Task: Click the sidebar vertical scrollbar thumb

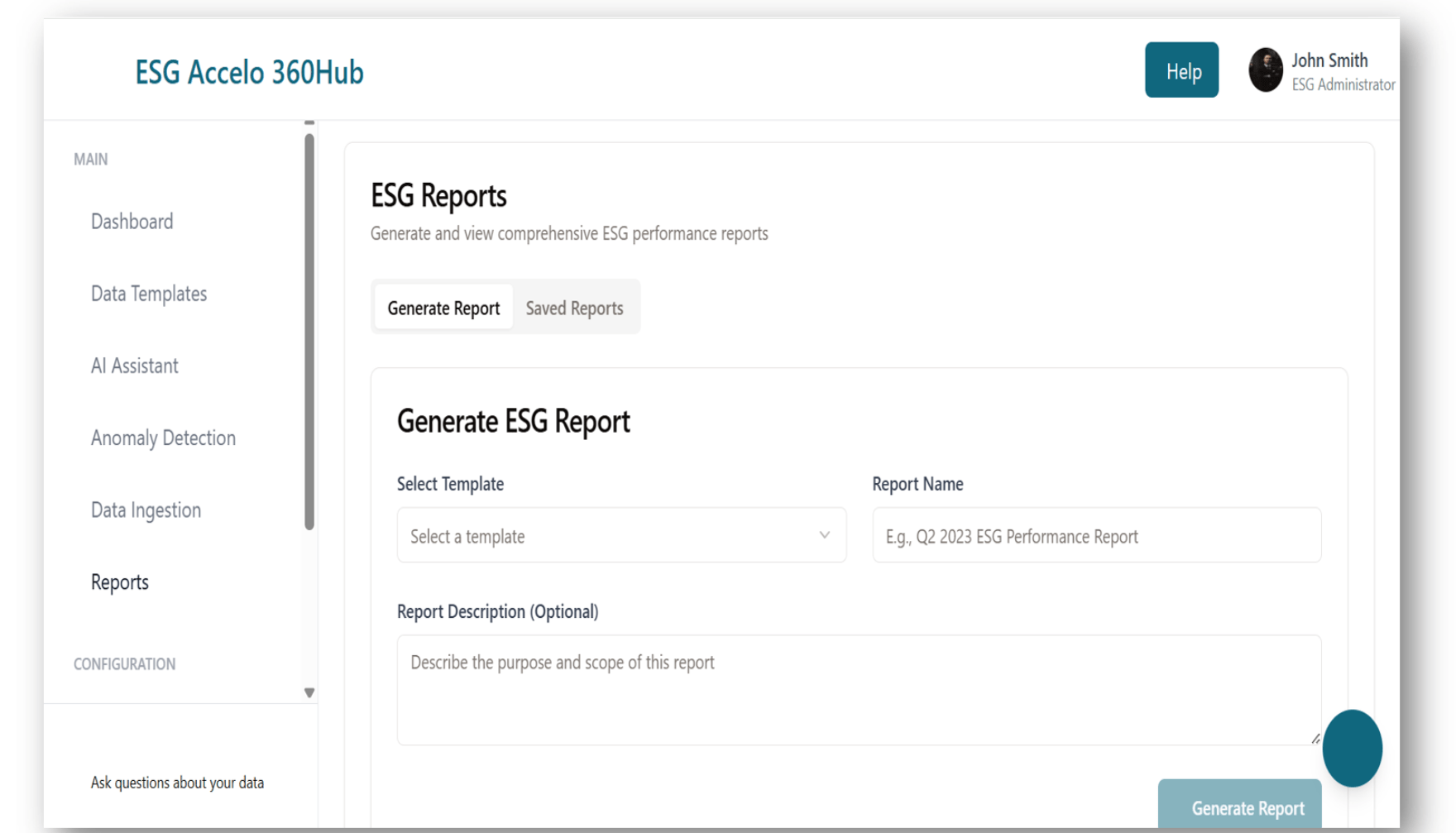Action: [309, 332]
